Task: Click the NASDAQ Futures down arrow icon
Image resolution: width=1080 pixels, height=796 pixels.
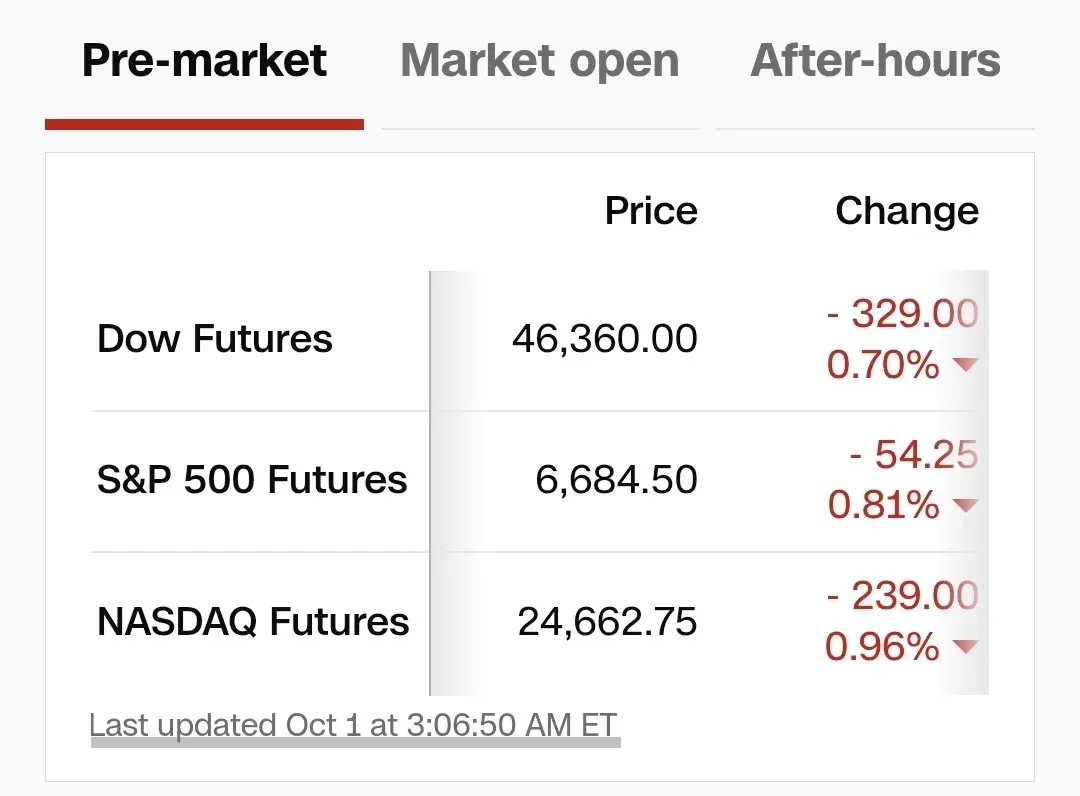Action: tap(964, 647)
